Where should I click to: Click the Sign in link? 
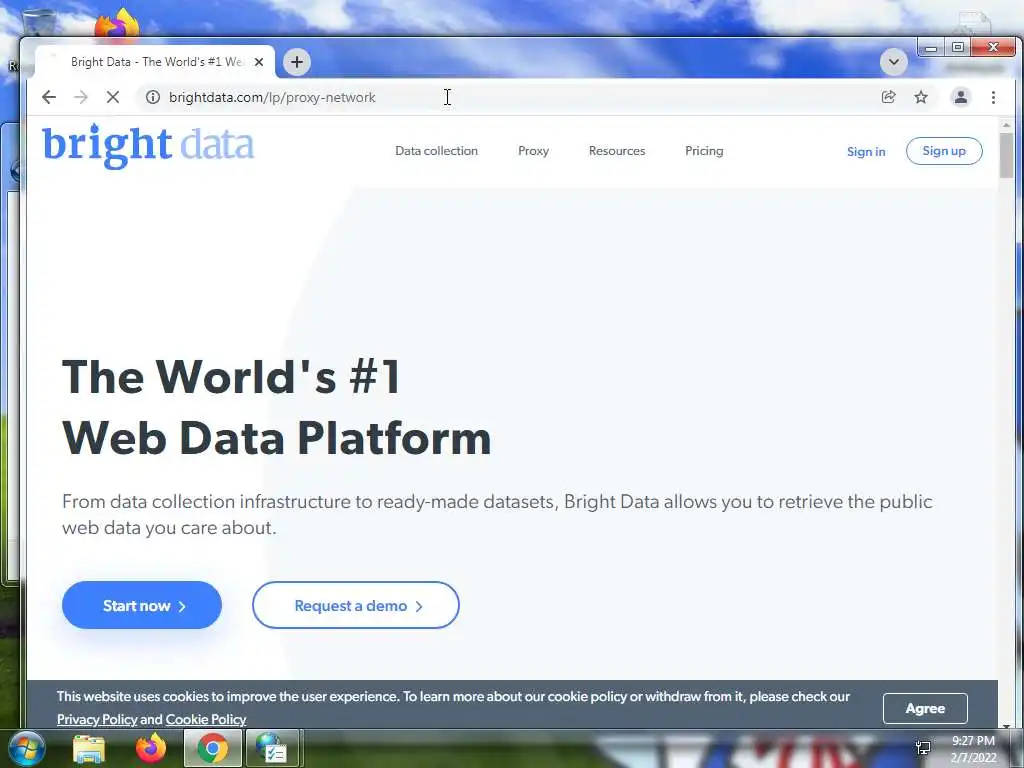tap(866, 152)
